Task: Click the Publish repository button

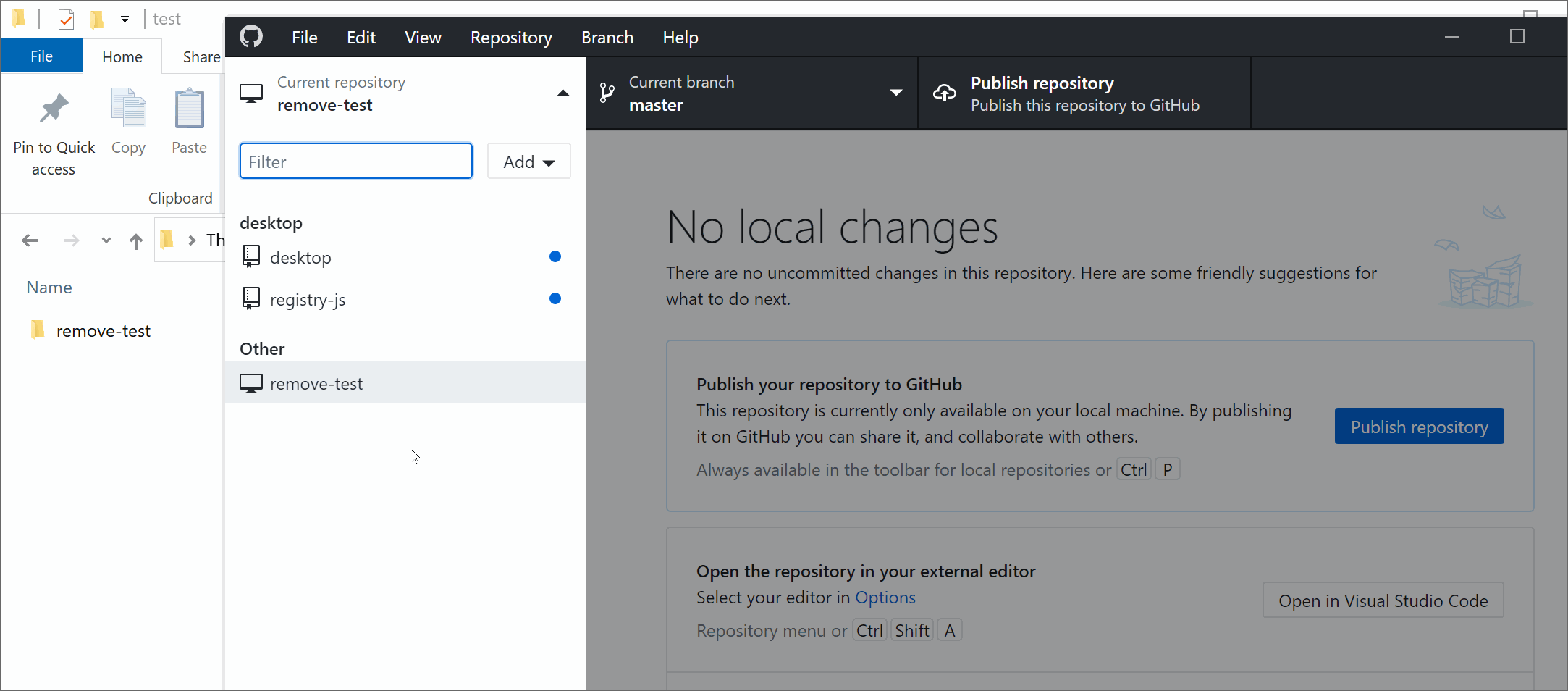Action: coord(1419,426)
